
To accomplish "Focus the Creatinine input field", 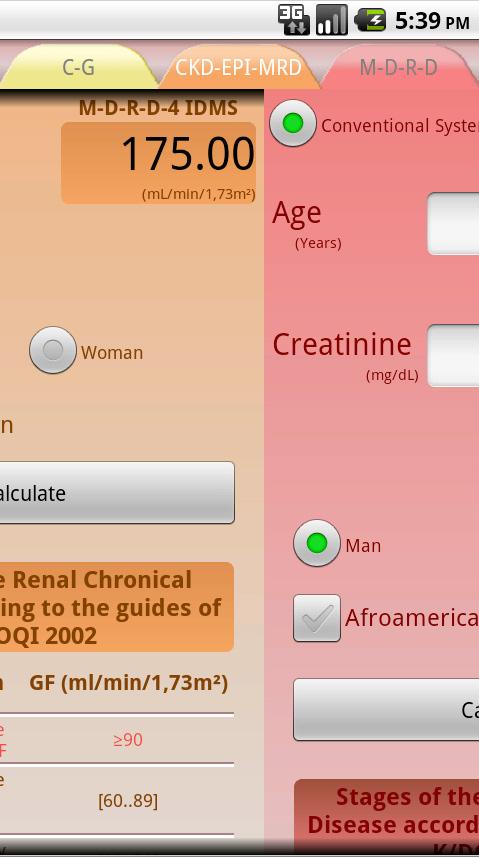I will [x=453, y=355].
